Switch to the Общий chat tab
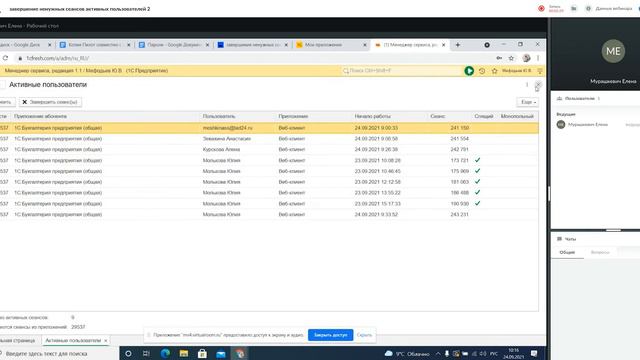 point(567,252)
